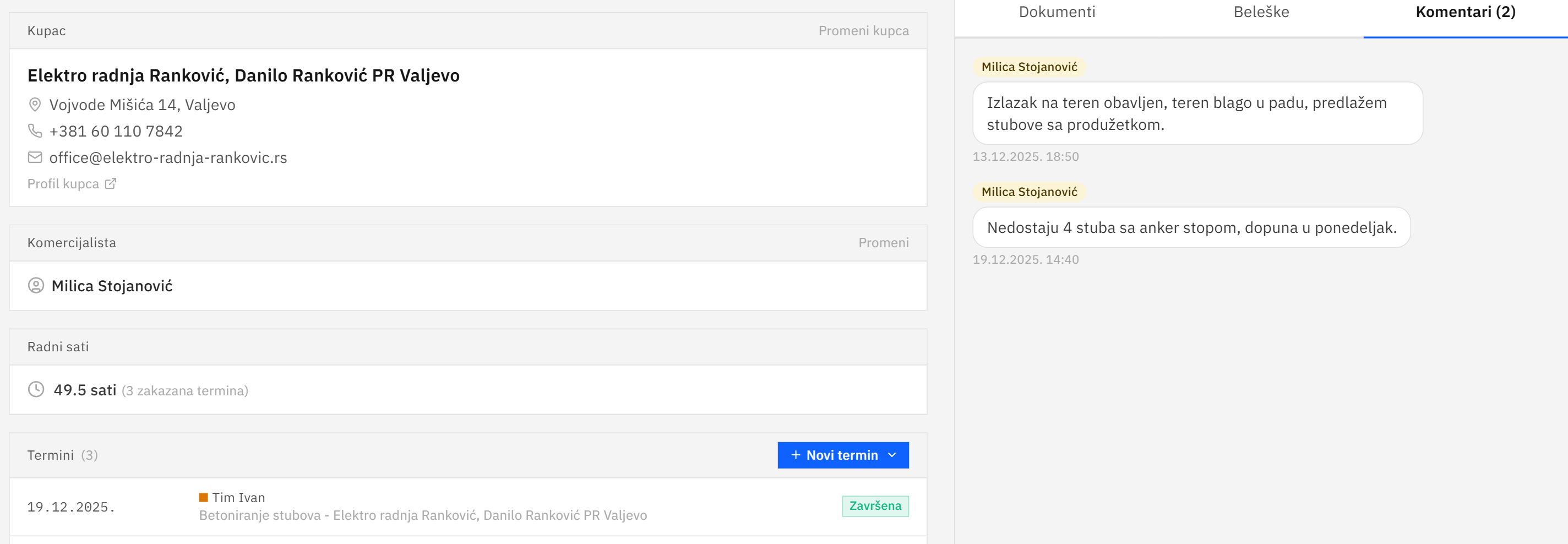Expand the Novi termin dropdown chevron
The height and width of the screenshot is (544, 1568).
click(x=892, y=455)
